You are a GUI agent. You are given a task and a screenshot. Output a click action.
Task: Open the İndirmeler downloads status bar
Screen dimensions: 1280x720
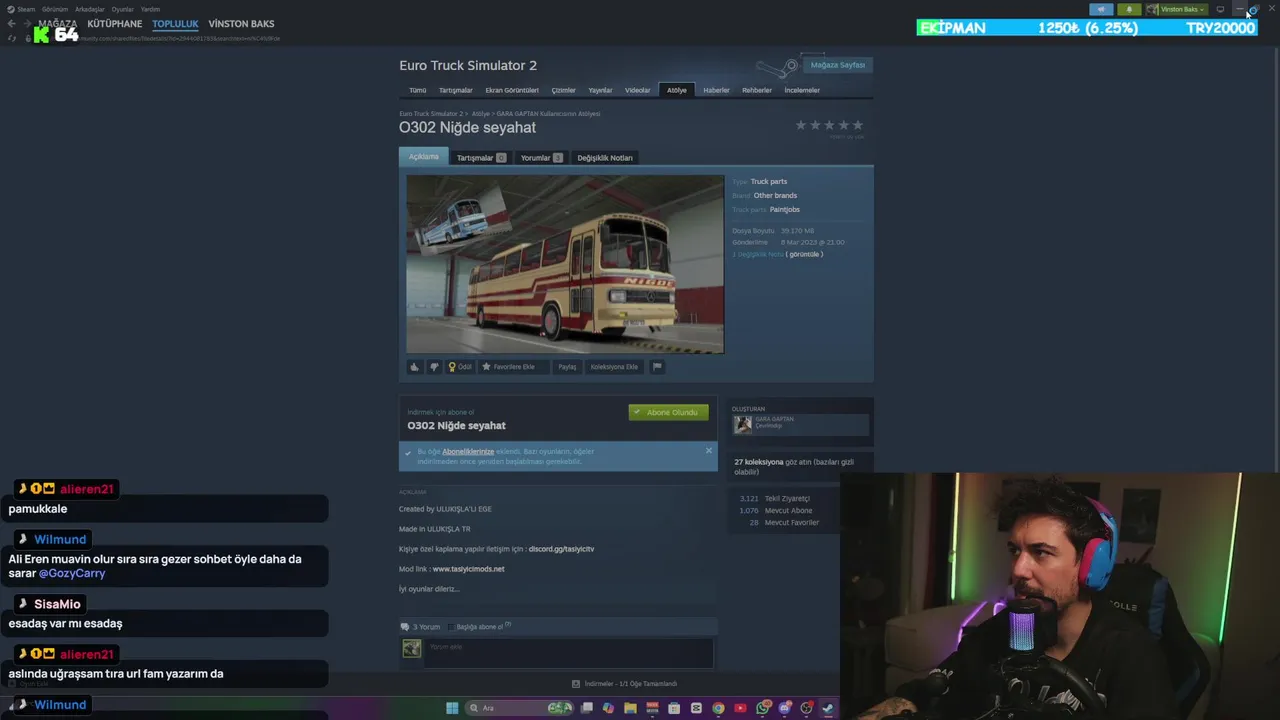click(x=625, y=684)
